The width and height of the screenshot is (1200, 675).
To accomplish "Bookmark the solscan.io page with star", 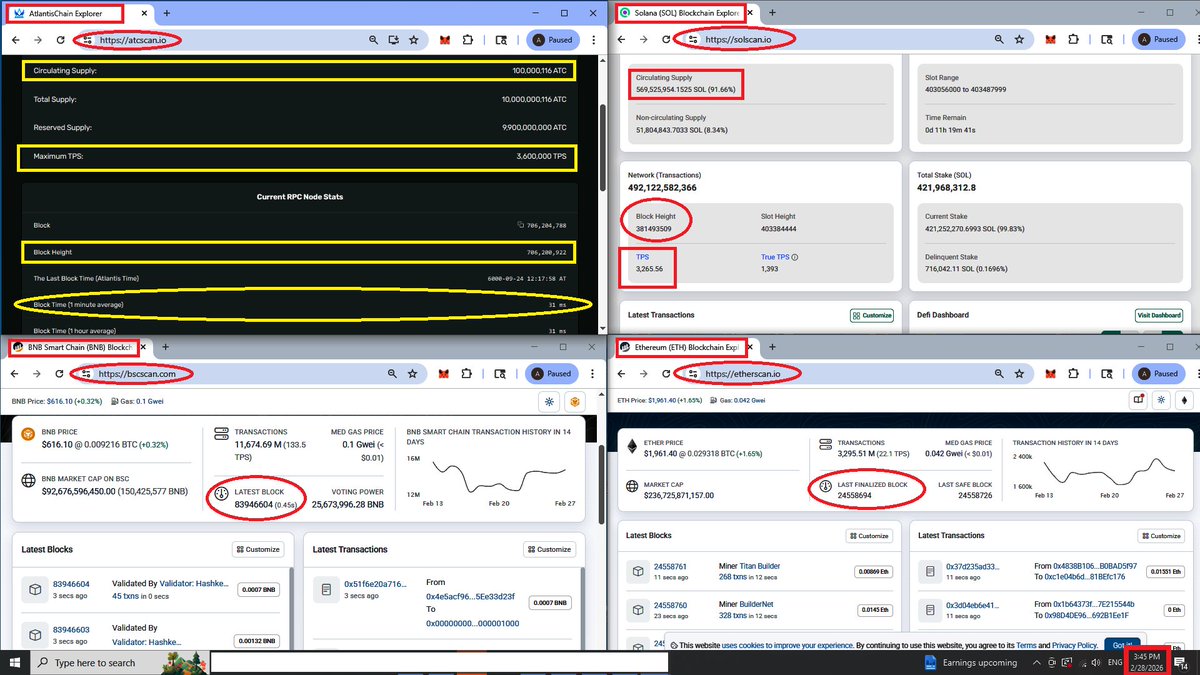I will coord(1019,39).
